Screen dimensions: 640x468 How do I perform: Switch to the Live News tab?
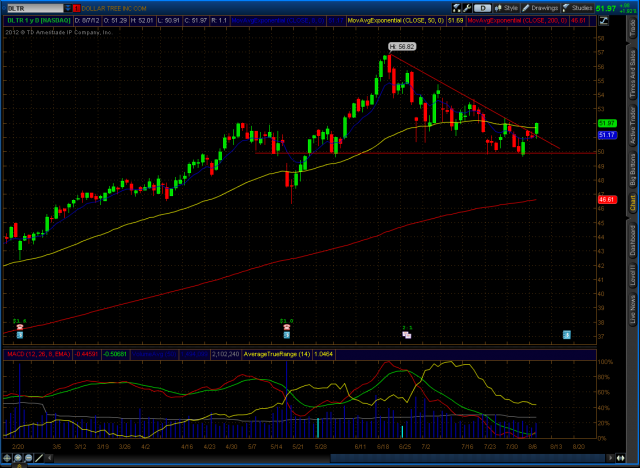coord(633,307)
